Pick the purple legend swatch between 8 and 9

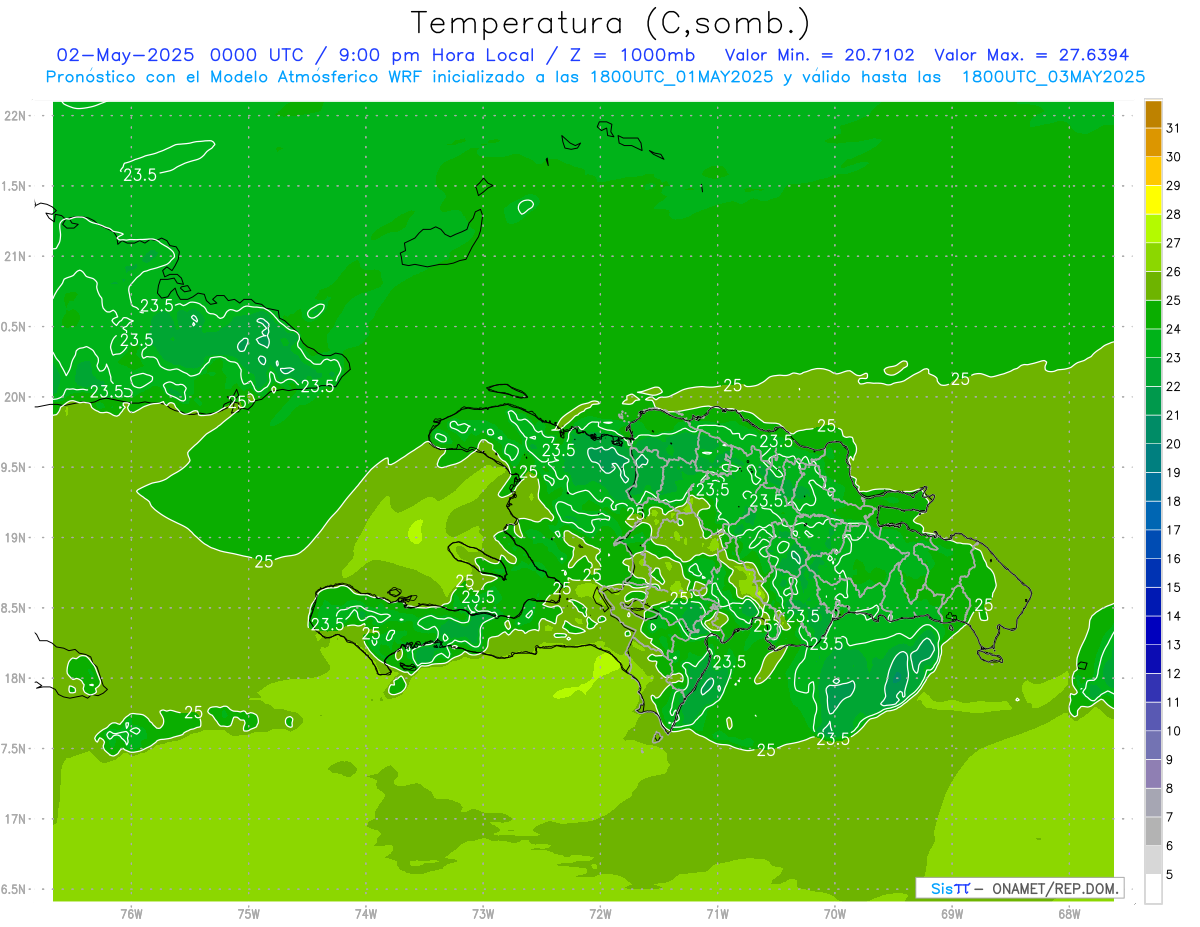pos(1153,775)
